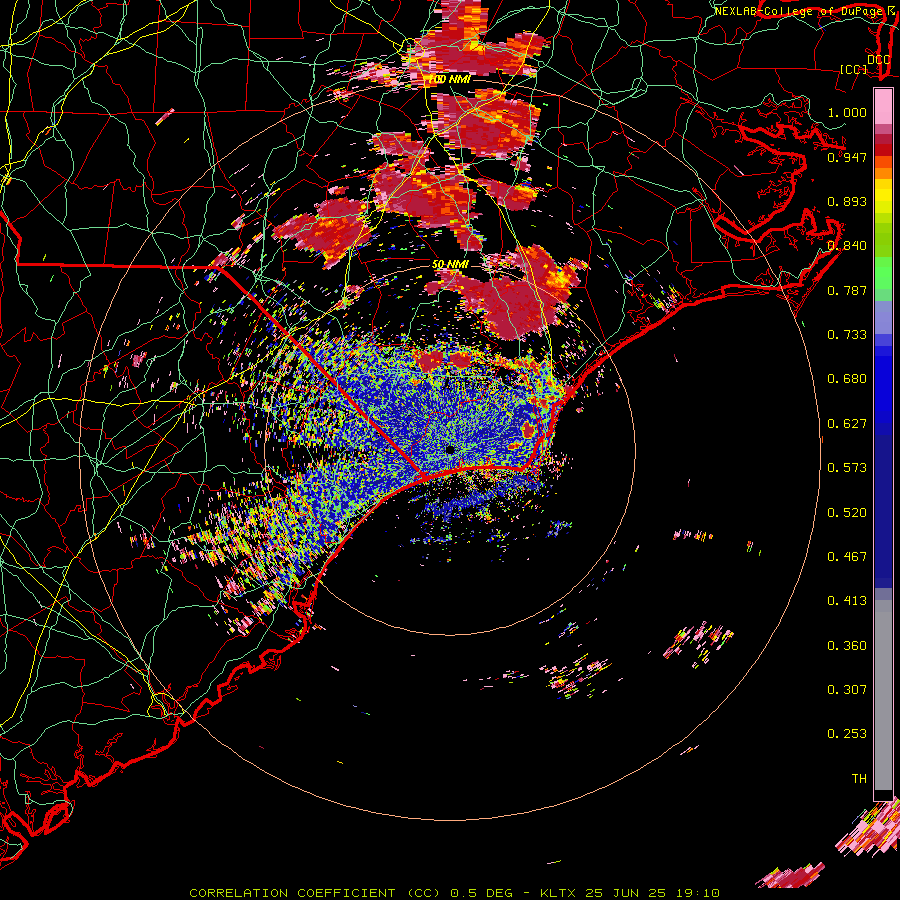
Task: Click the 0.307 scale value
Action: [847, 690]
